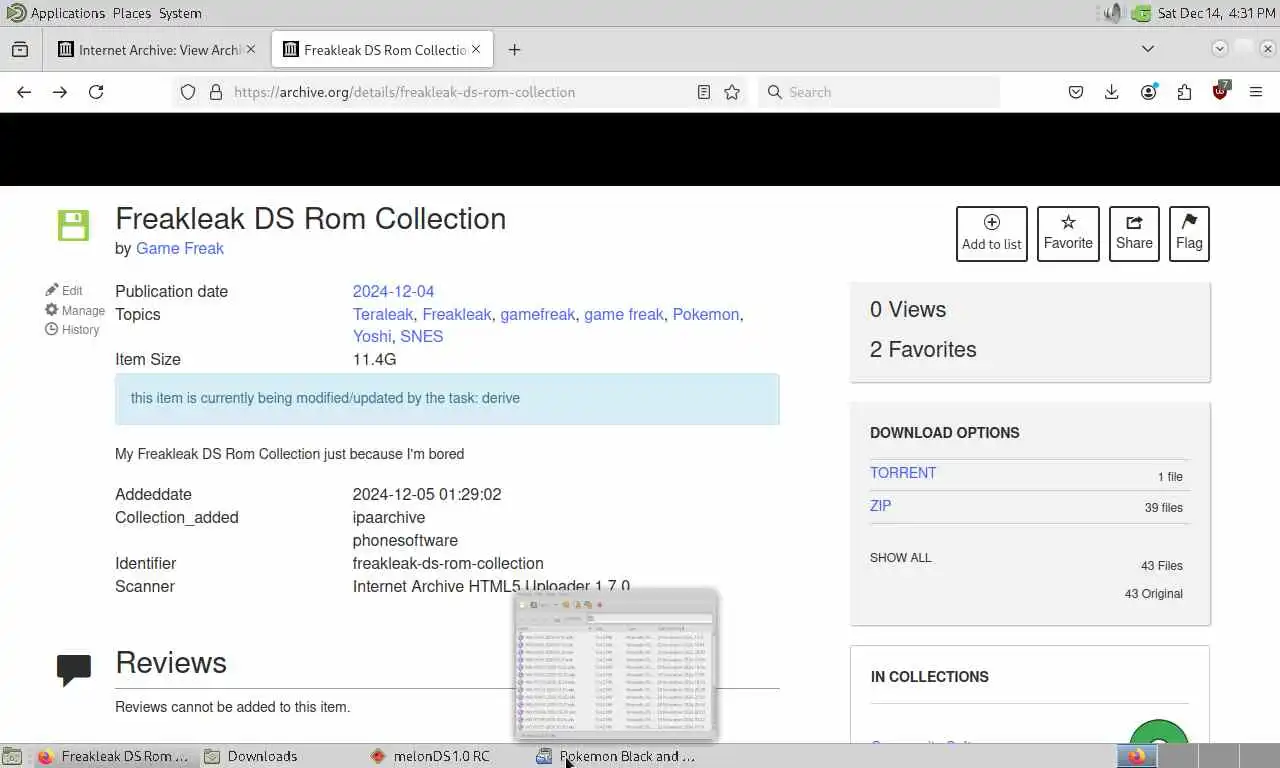Open the extensions puzzle icon

pyautogui.click(x=1184, y=92)
